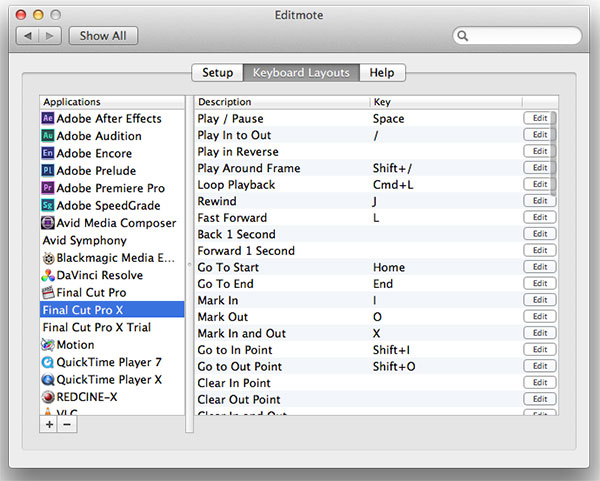Add an application with the plus button

click(49, 424)
